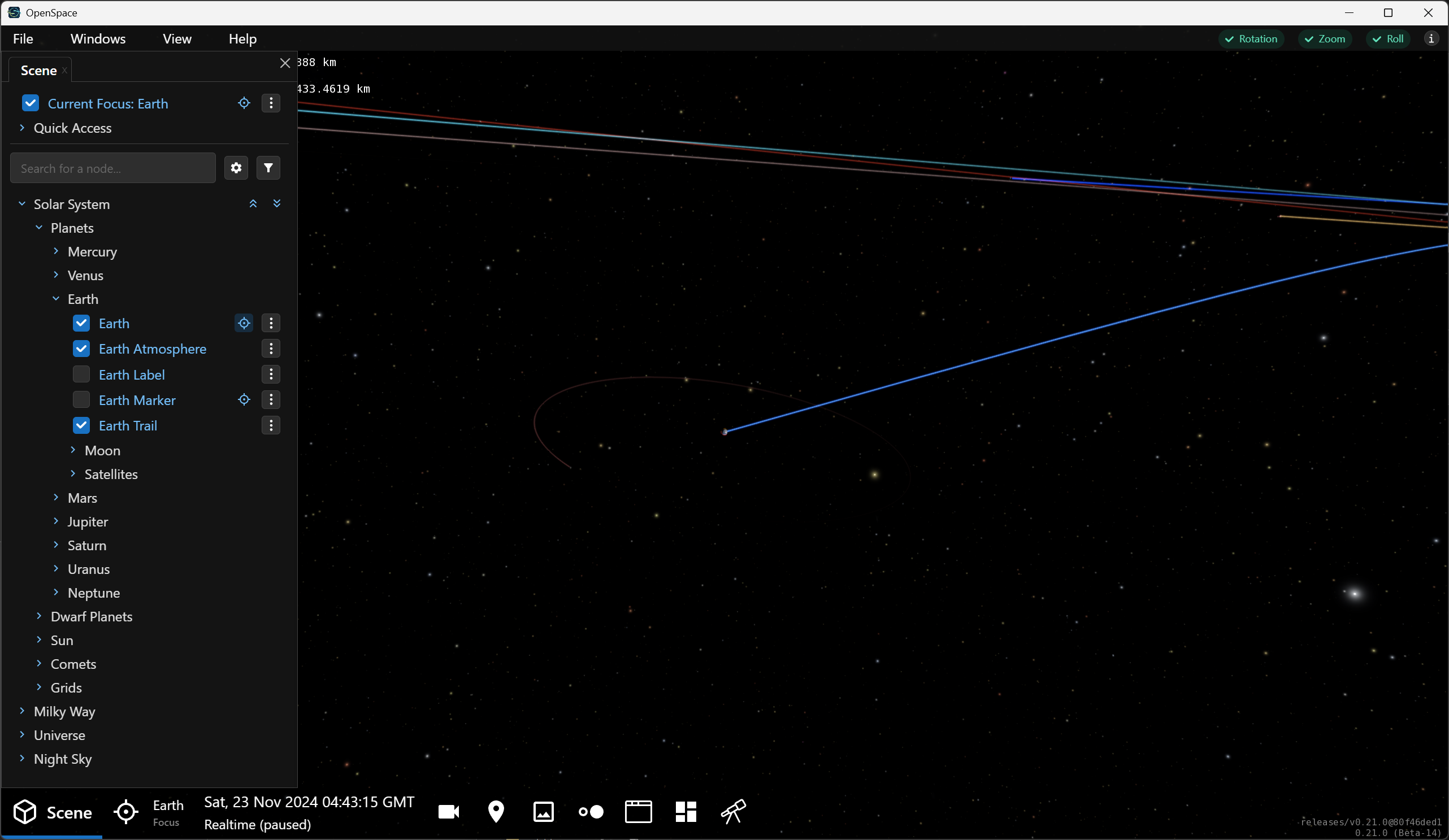The width and height of the screenshot is (1449, 840).
Task: Click in the Search for a node field
Action: coord(112,168)
